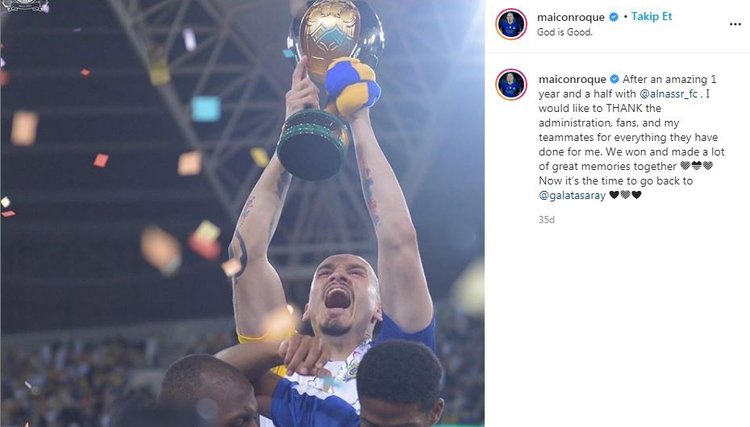Open the @galatasaray mention link
Screen dimensions: 750x427
pyautogui.click(x=572, y=196)
